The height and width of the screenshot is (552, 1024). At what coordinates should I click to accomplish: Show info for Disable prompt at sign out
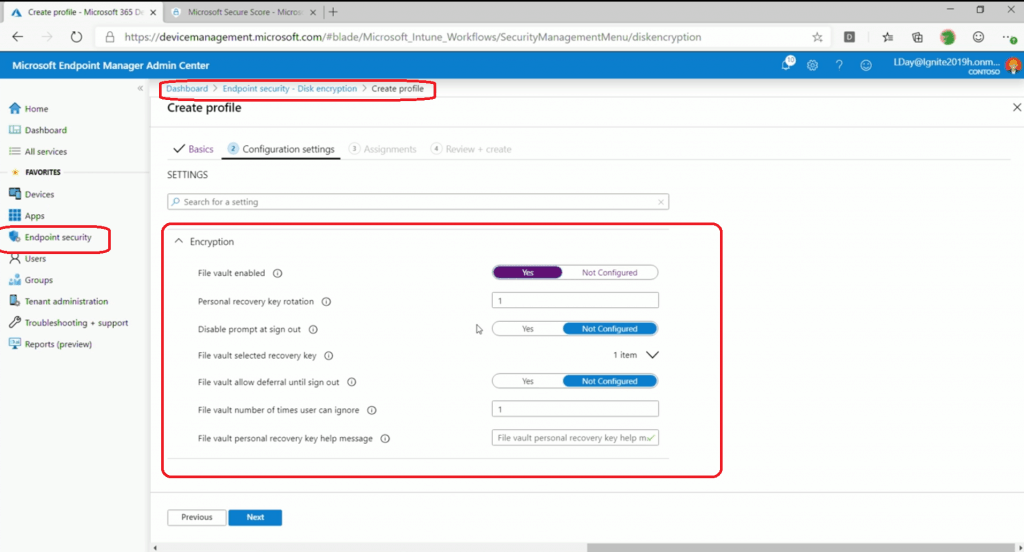pos(313,329)
